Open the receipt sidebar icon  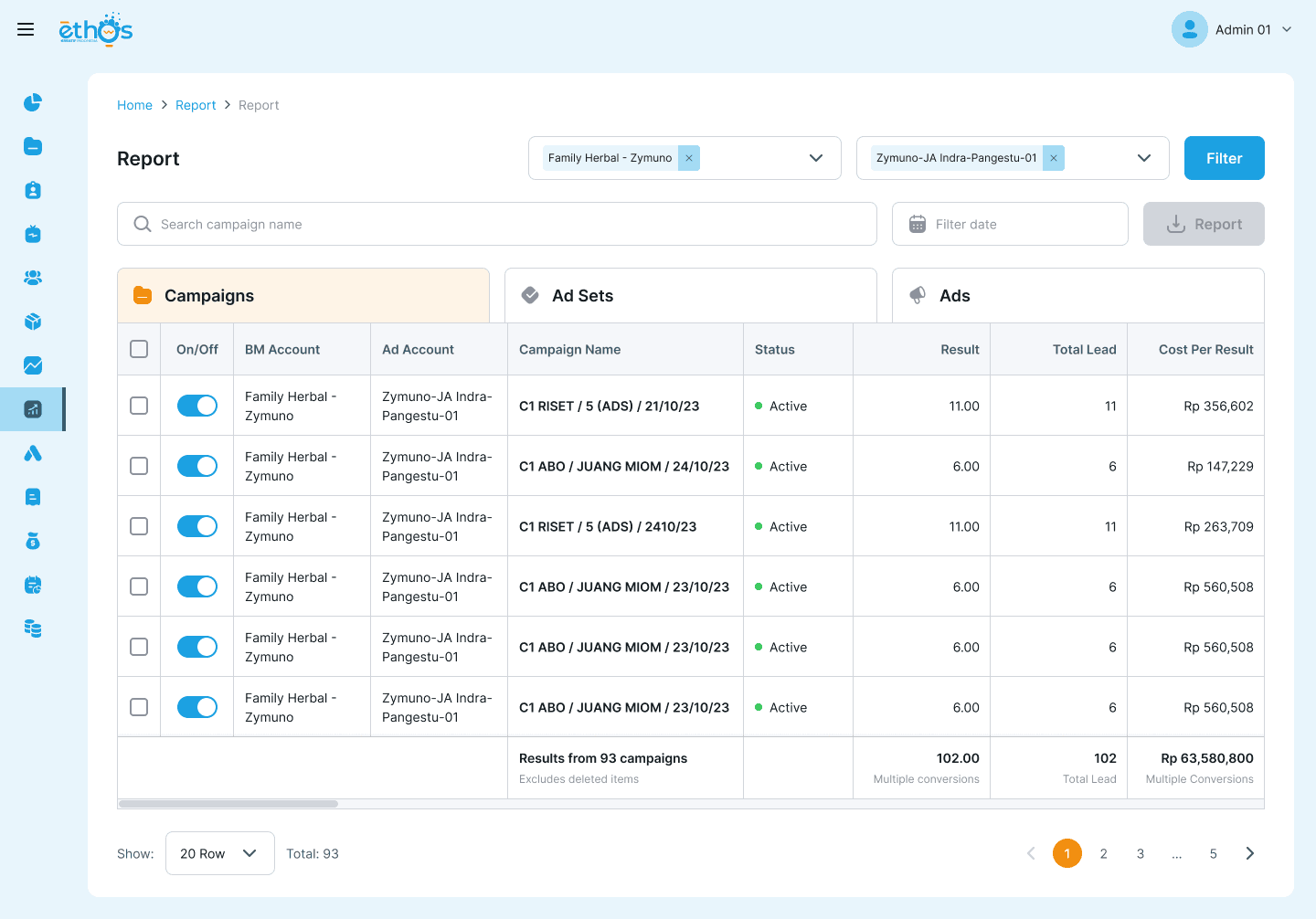33,497
